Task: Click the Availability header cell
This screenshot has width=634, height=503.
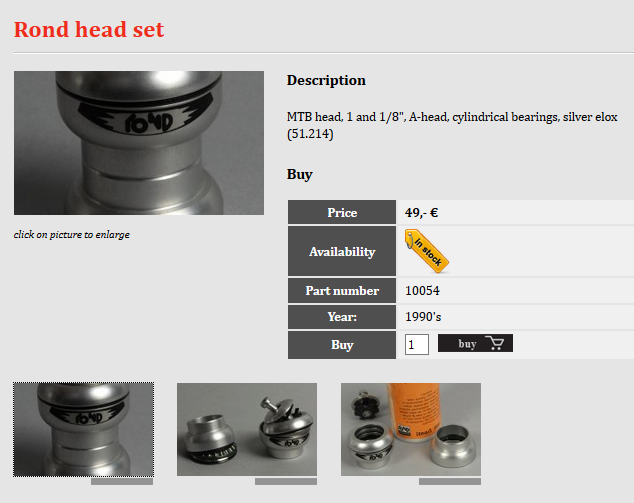Action: (x=342, y=252)
